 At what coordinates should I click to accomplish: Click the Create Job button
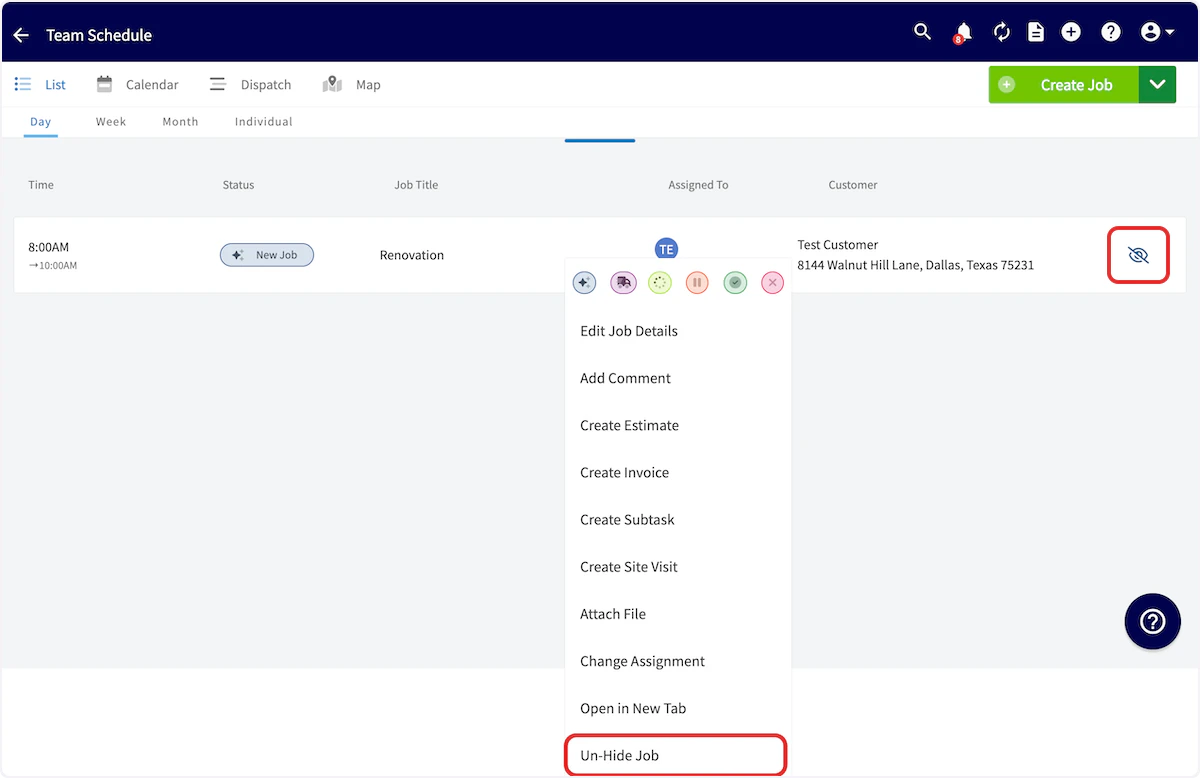[x=1064, y=85]
